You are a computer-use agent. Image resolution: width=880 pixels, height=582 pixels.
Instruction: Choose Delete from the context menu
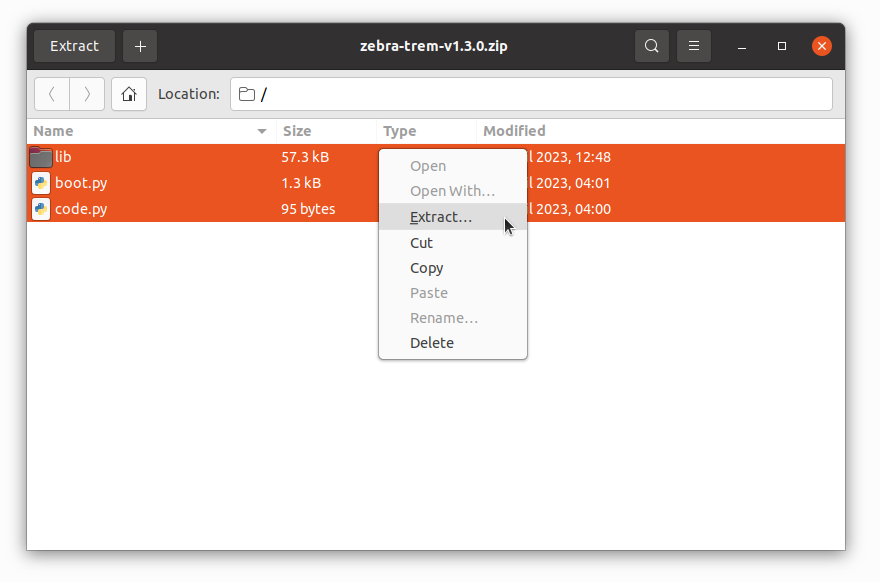pos(432,343)
